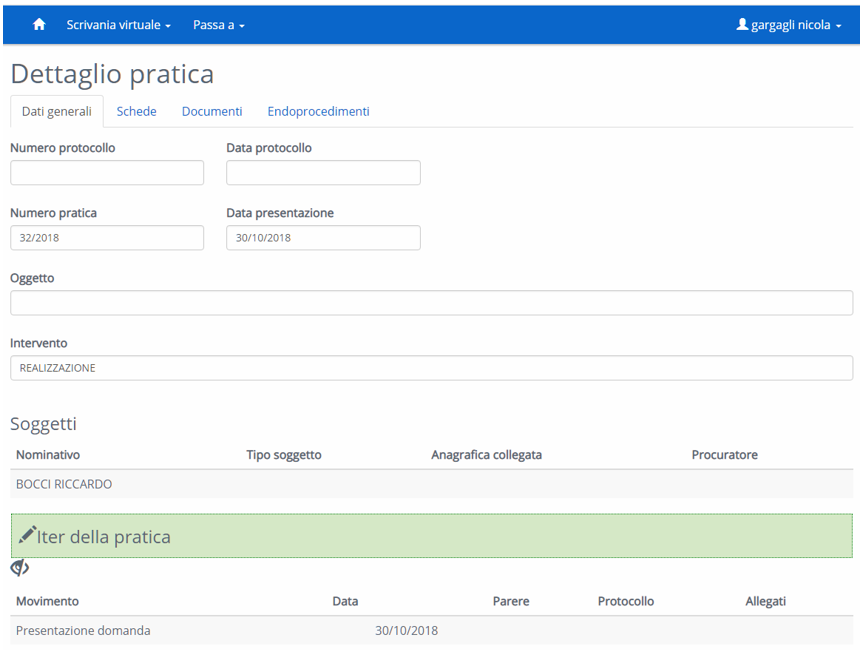The height and width of the screenshot is (650, 862).
Task: Expand the Passa a dropdown
Action: click(218, 25)
